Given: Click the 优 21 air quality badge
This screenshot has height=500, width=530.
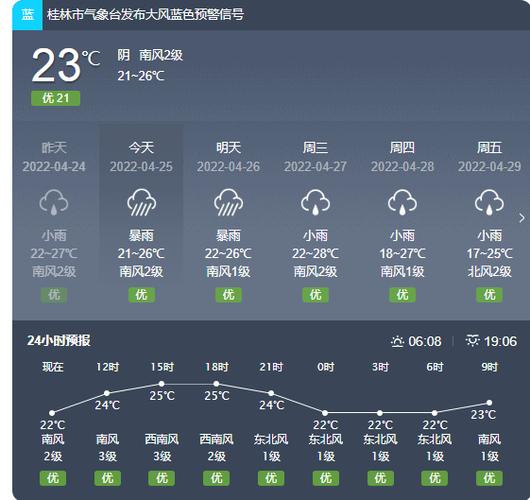Looking at the screenshot, I should tap(56, 98).
